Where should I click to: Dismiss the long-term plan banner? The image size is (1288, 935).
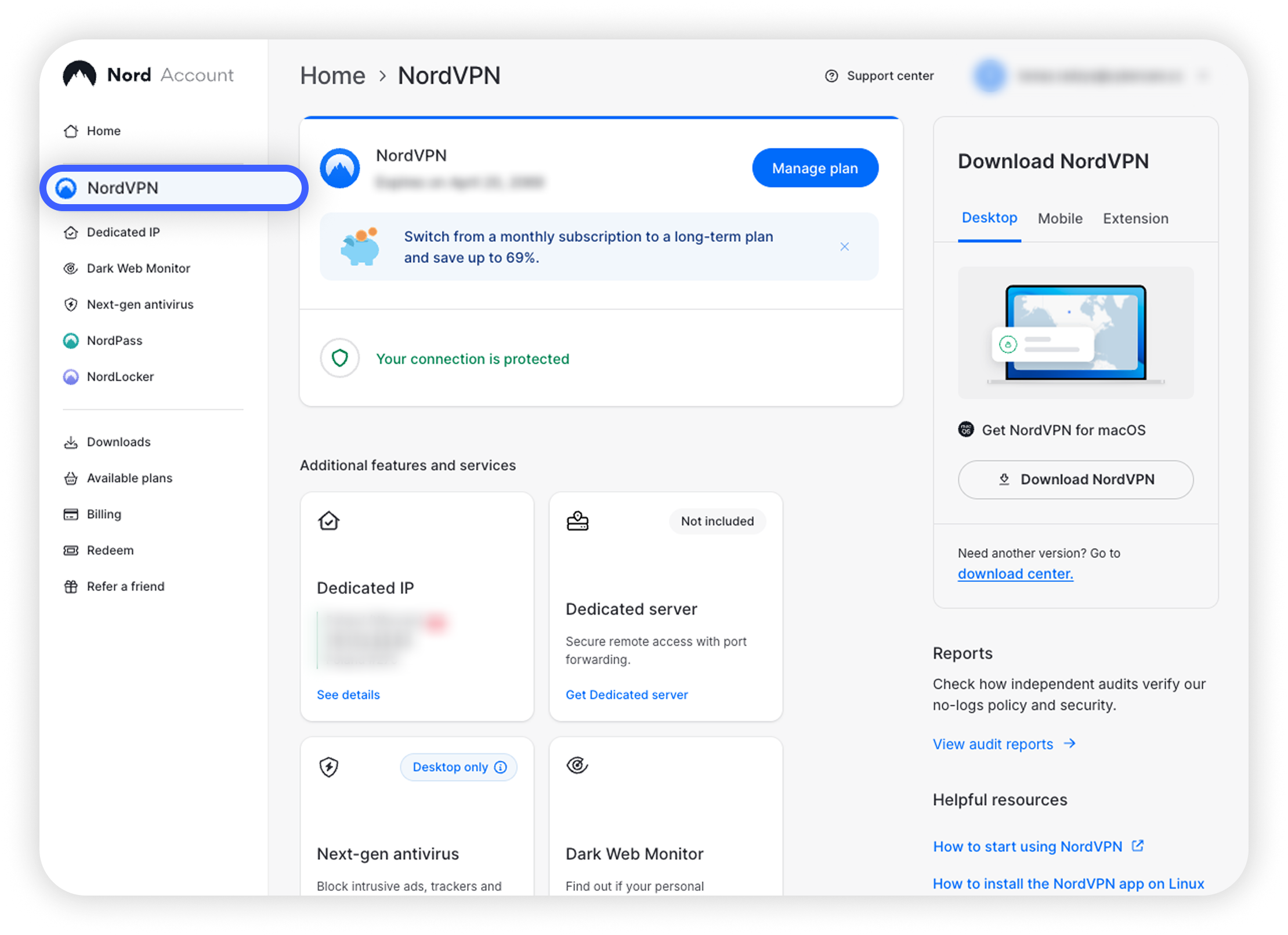(x=845, y=247)
